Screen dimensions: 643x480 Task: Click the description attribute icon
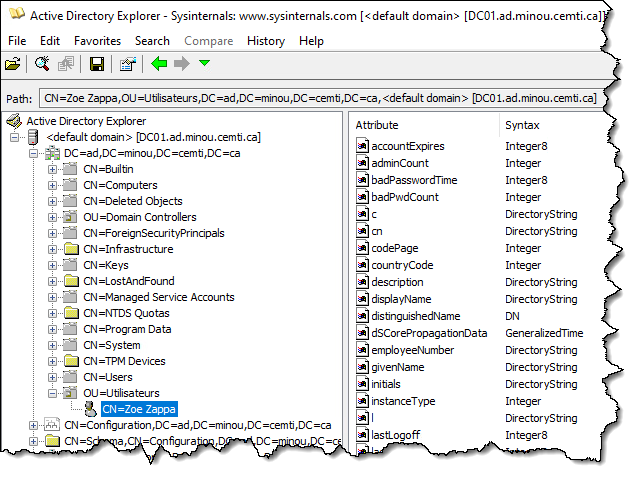363,282
